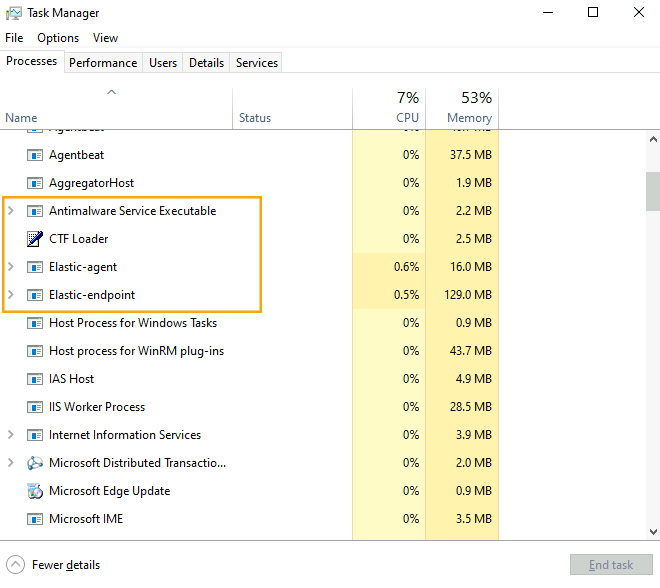Select Host process for WinRM plug-ins row
660x588 pixels.
point(249,351)
